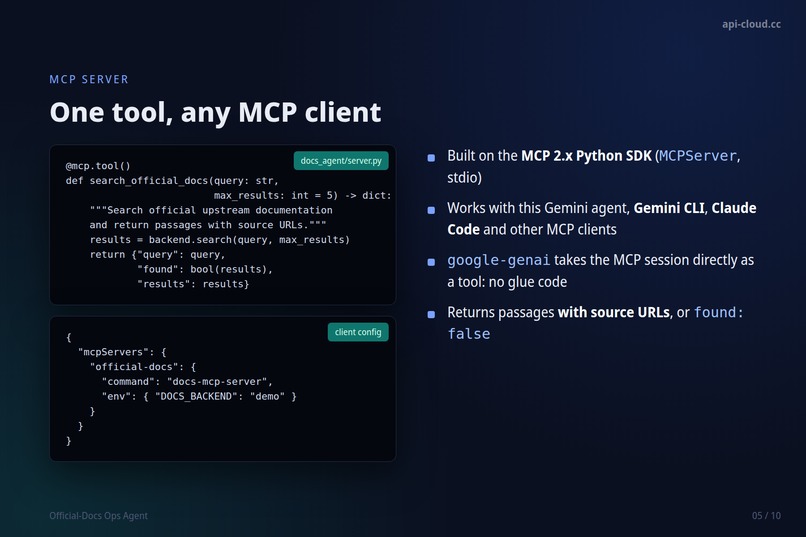Click the bullet marker beside google-genai
806x537 pixels.
(431, 262)
